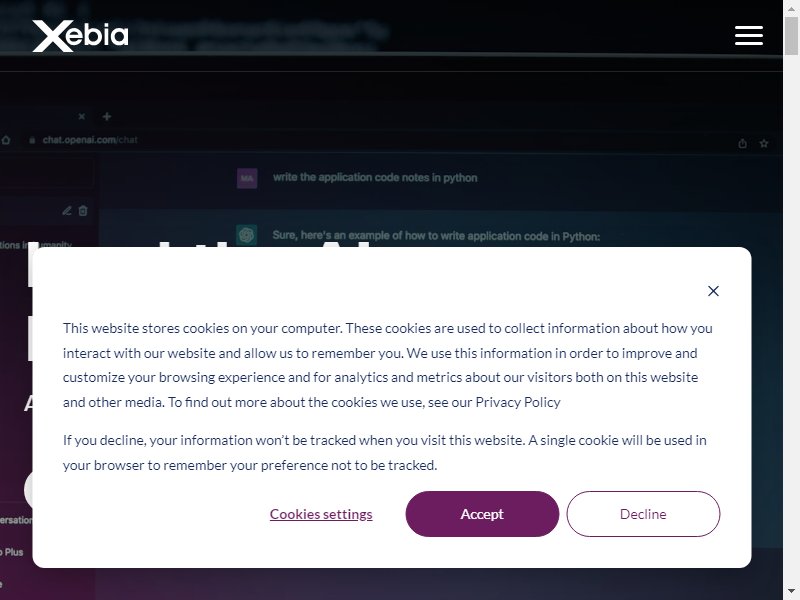
Task: Click the star bookmark icon in background image
Action: click(x=764, y=143)
